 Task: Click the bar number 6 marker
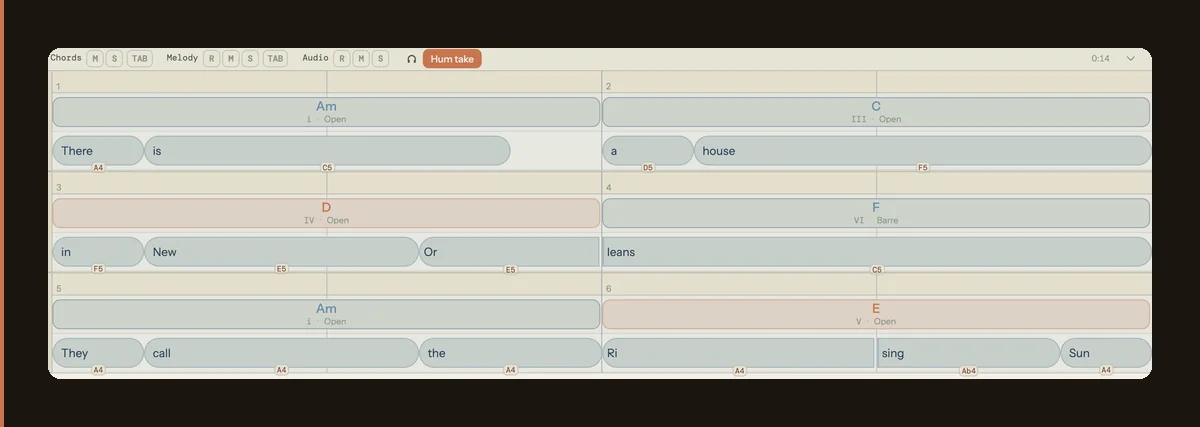click(x=608, y=289)
